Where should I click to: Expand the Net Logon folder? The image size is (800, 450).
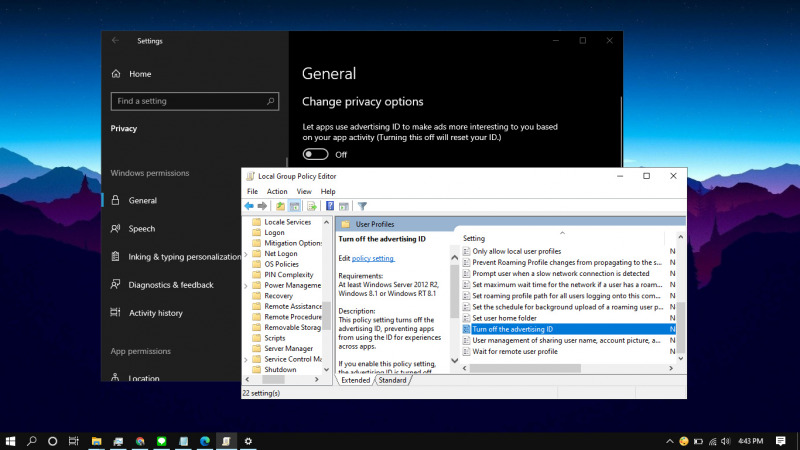(246, 254)
